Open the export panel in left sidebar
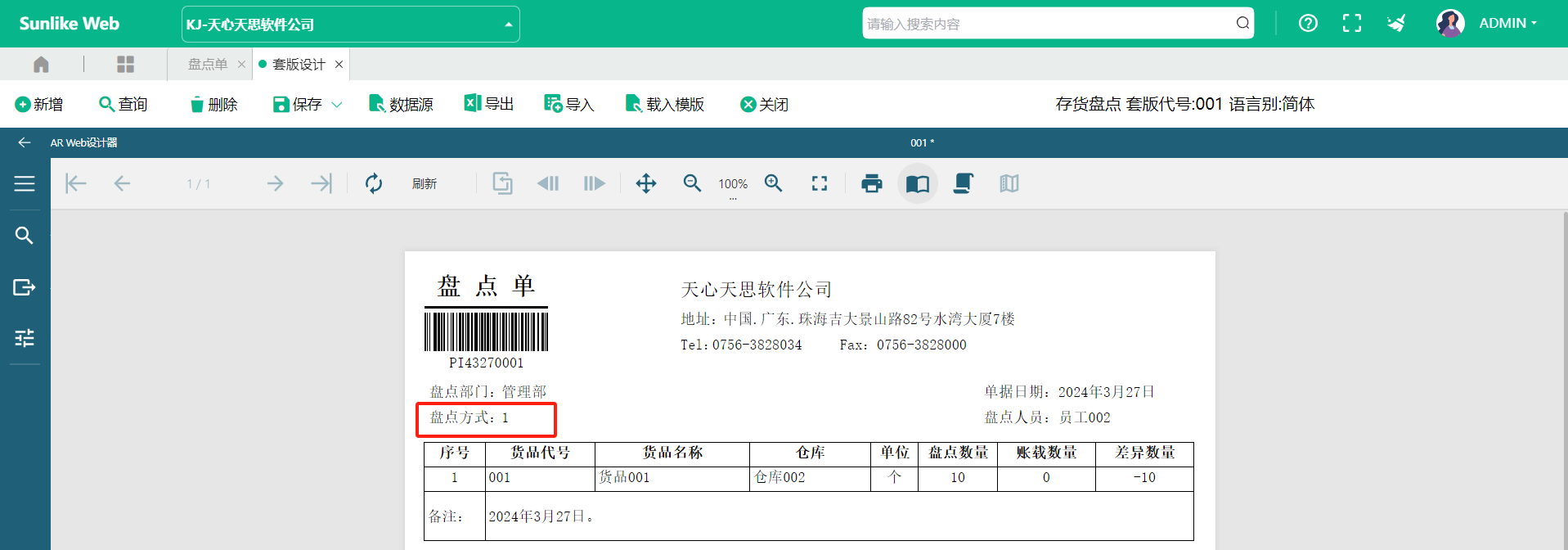Viewport: 1568px width, 550px height. tap(25, 287)
